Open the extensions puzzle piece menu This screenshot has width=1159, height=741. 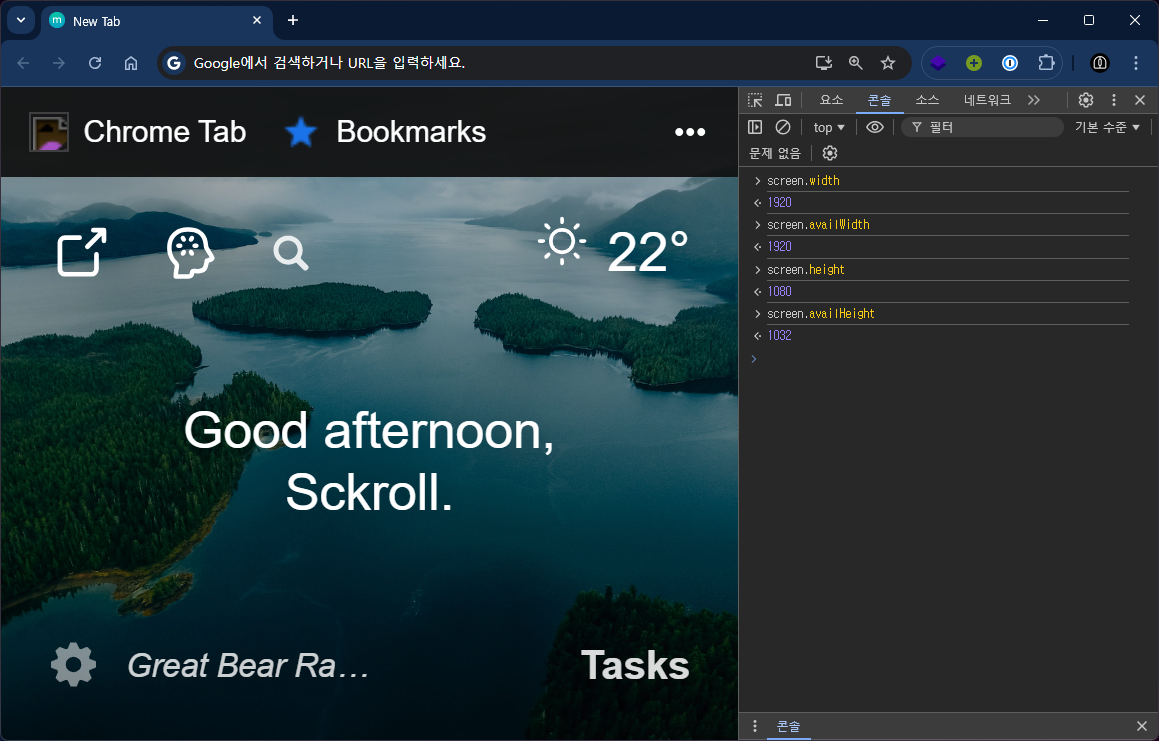(x=1046, y=63)
